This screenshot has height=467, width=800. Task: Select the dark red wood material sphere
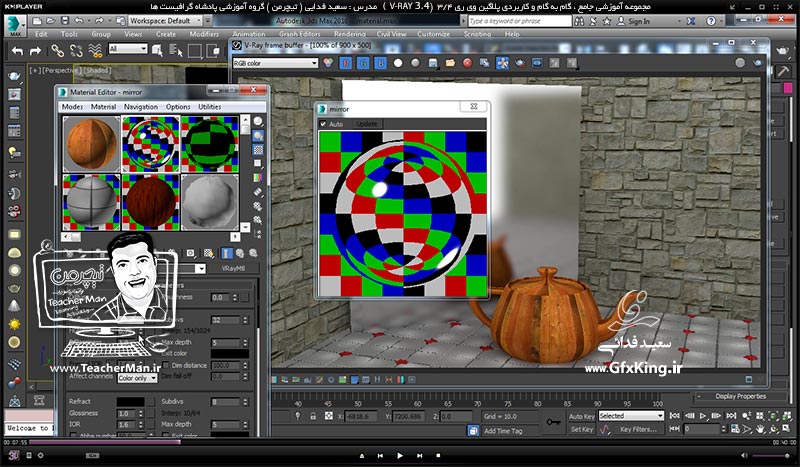pos(151,203)
